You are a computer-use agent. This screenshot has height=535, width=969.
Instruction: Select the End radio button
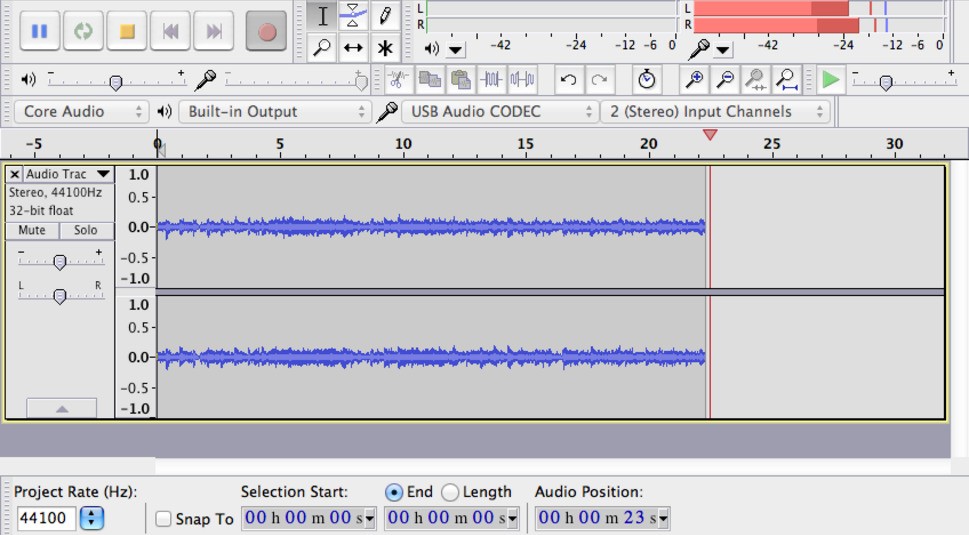(x=394, y=492)
